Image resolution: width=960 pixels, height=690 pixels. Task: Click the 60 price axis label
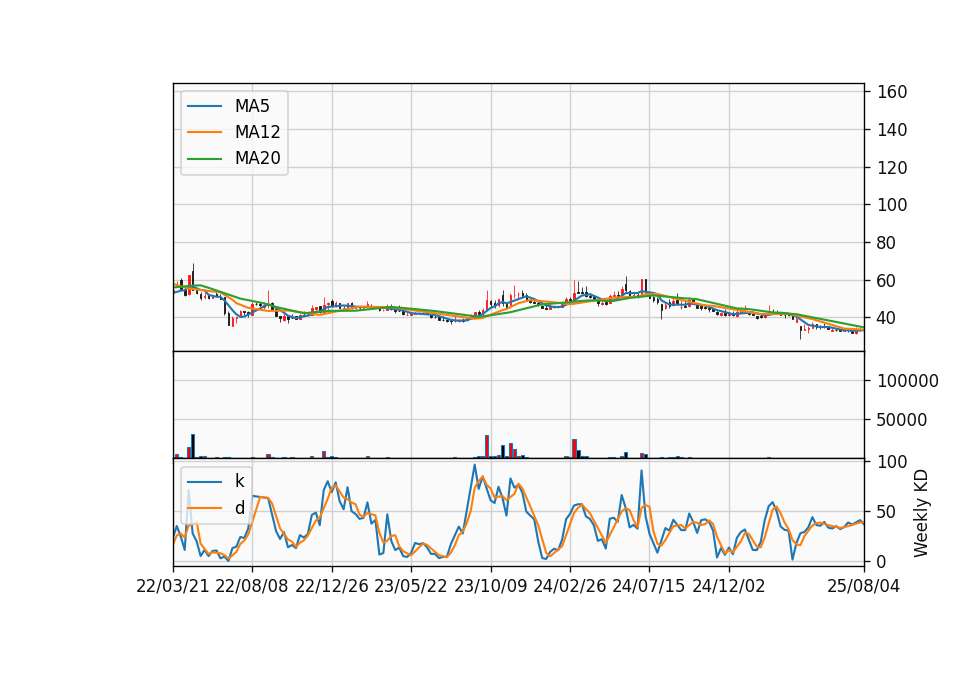click(887, 281)
